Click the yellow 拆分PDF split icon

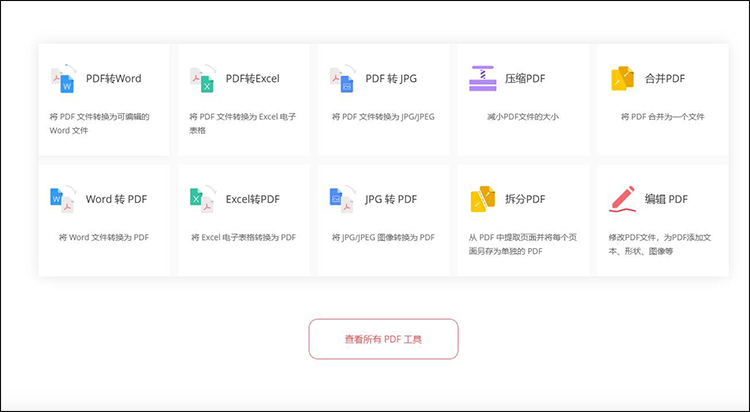tap(483, 199)
